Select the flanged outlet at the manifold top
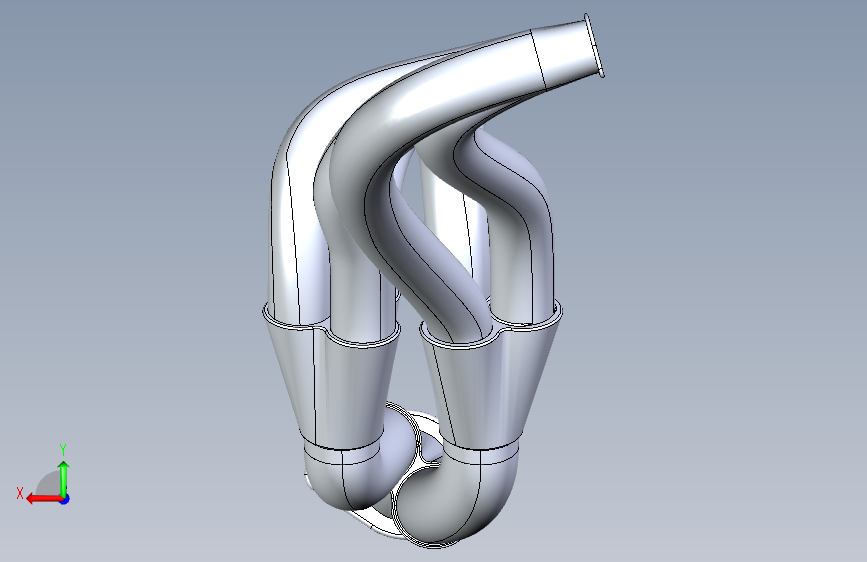 point(570,51)
